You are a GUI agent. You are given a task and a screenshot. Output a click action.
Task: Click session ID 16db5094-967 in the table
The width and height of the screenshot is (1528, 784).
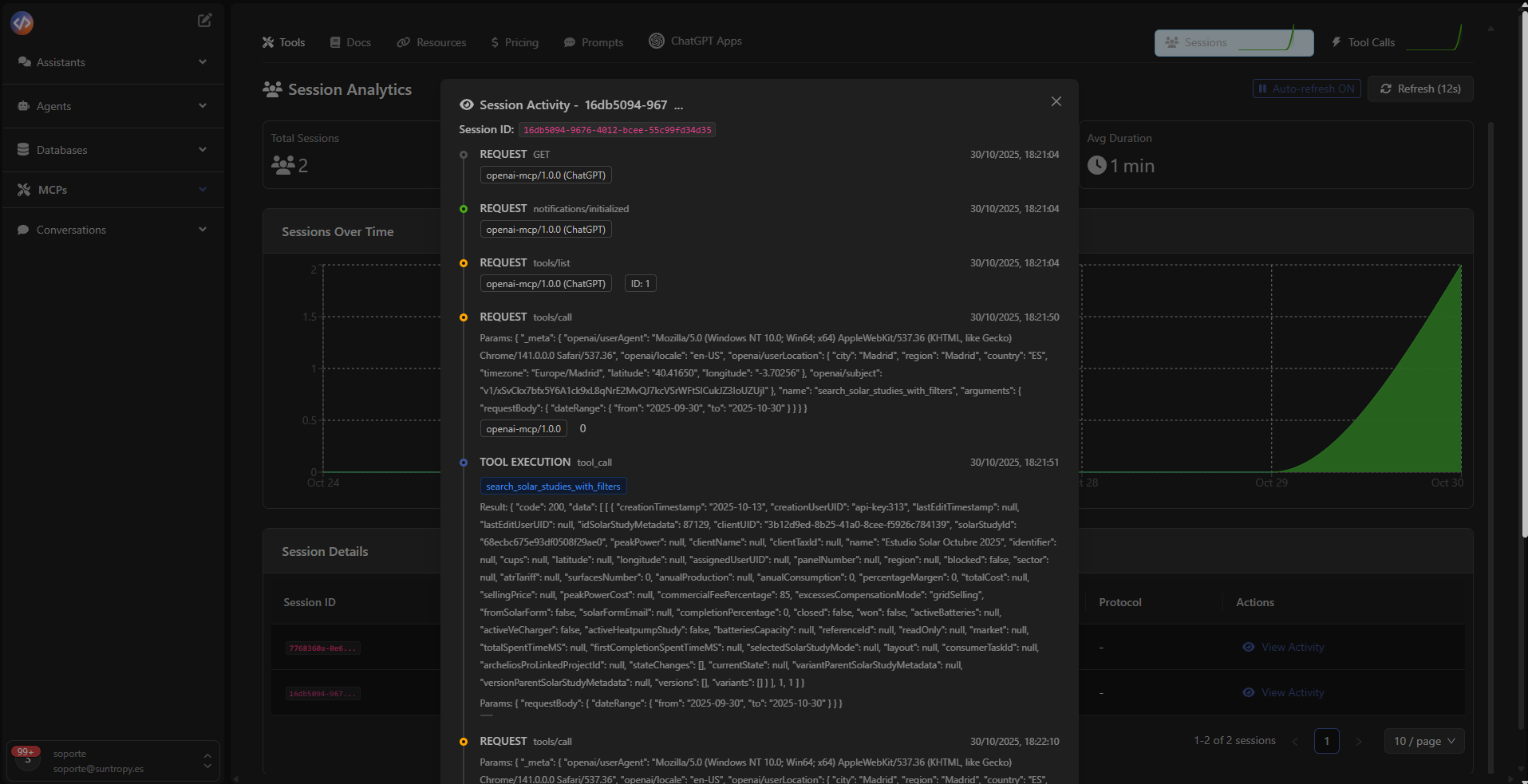[x=323, y=694]
